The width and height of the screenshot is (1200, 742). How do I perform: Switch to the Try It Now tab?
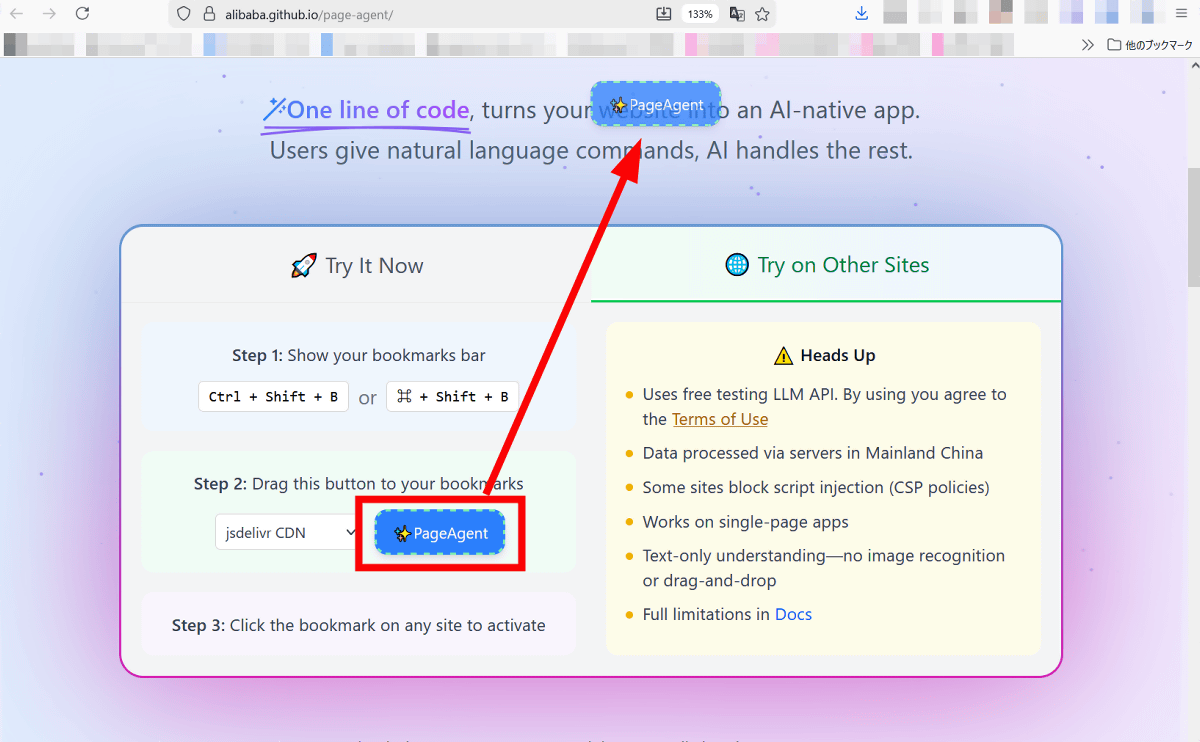pos(357,266)
